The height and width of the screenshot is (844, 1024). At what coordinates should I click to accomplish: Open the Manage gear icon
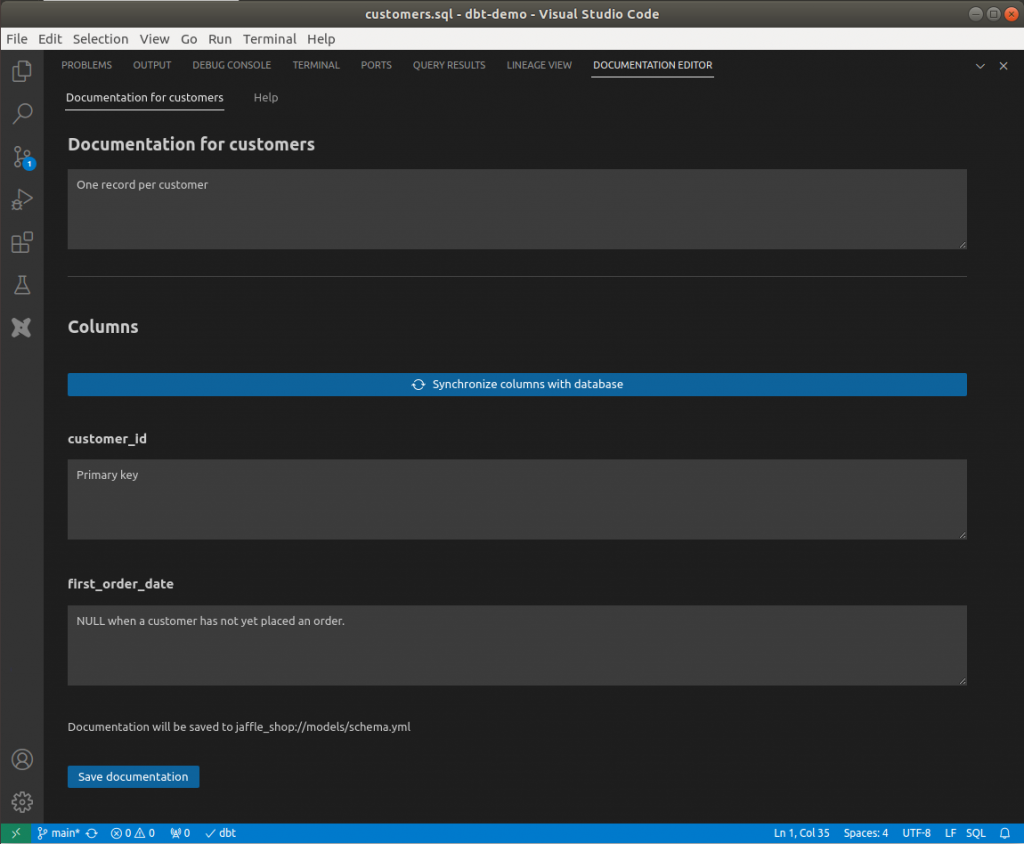pyautogui.click(x=22, y=802)
